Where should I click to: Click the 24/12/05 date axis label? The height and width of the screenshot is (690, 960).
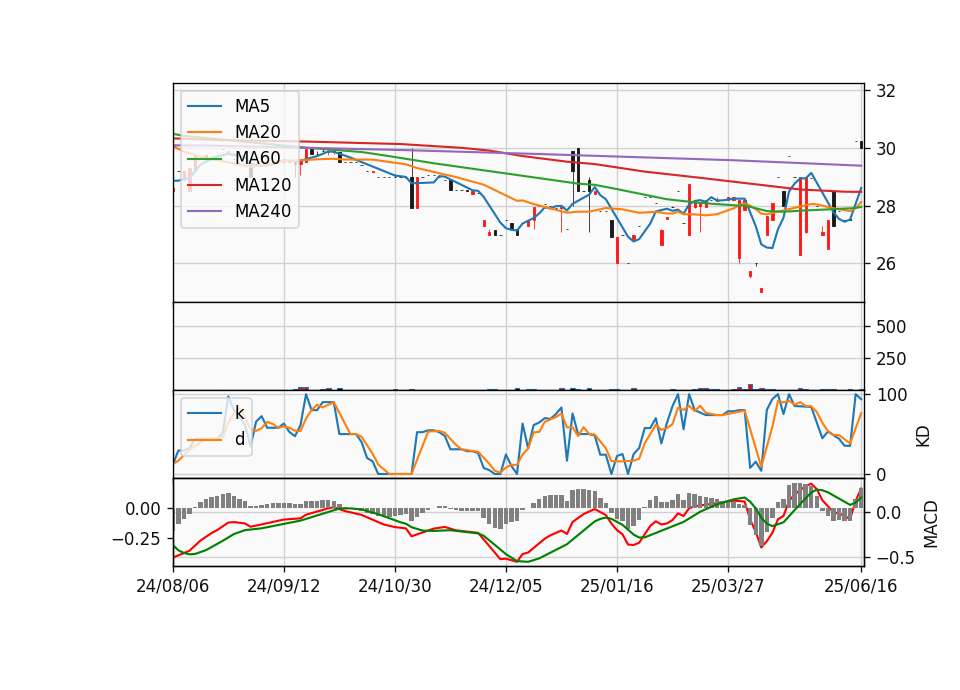click(x=506, y=586)
